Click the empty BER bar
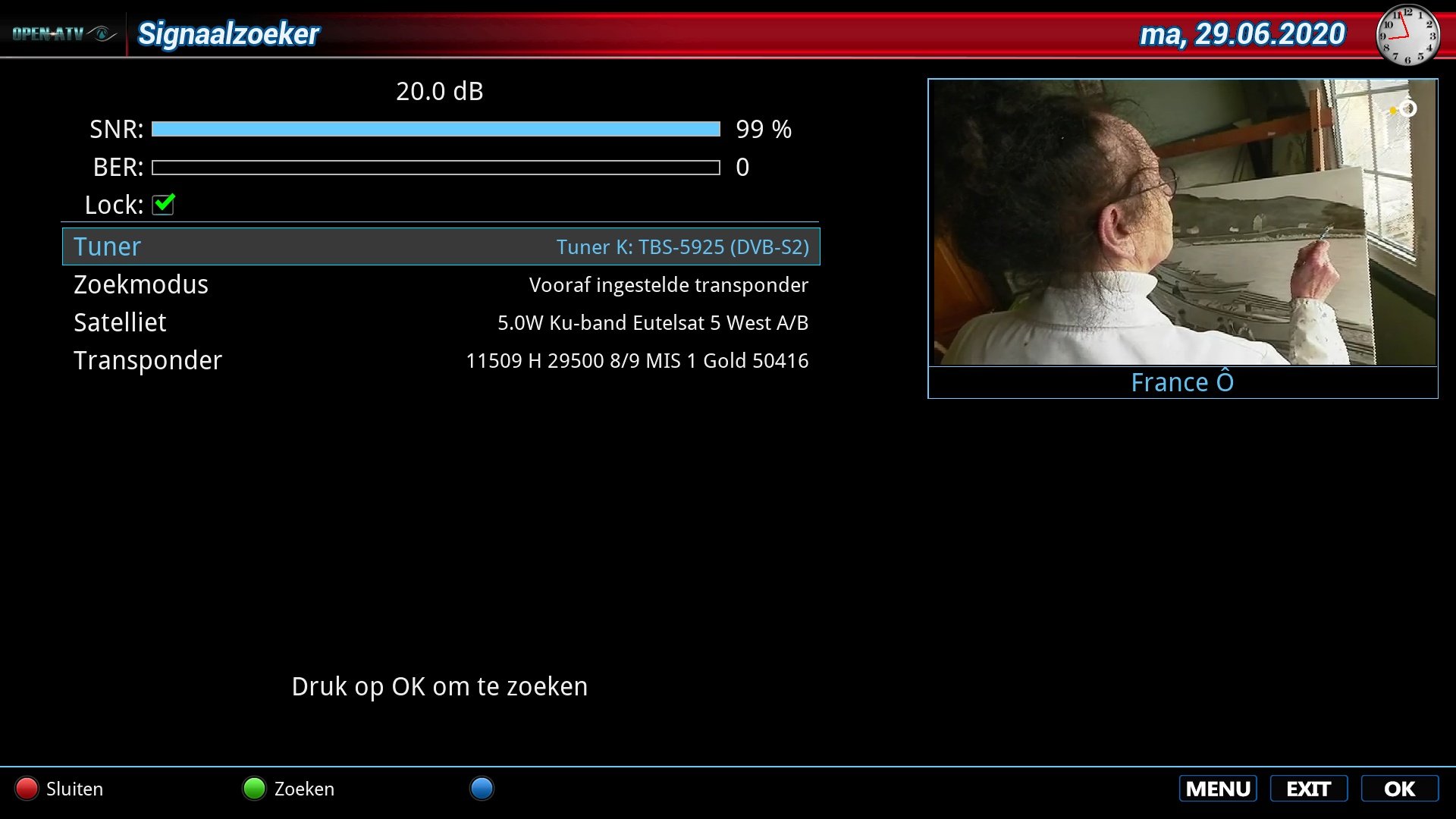Image resolution: width=1456 pixels, height=819 pixels. click(435, 167)
